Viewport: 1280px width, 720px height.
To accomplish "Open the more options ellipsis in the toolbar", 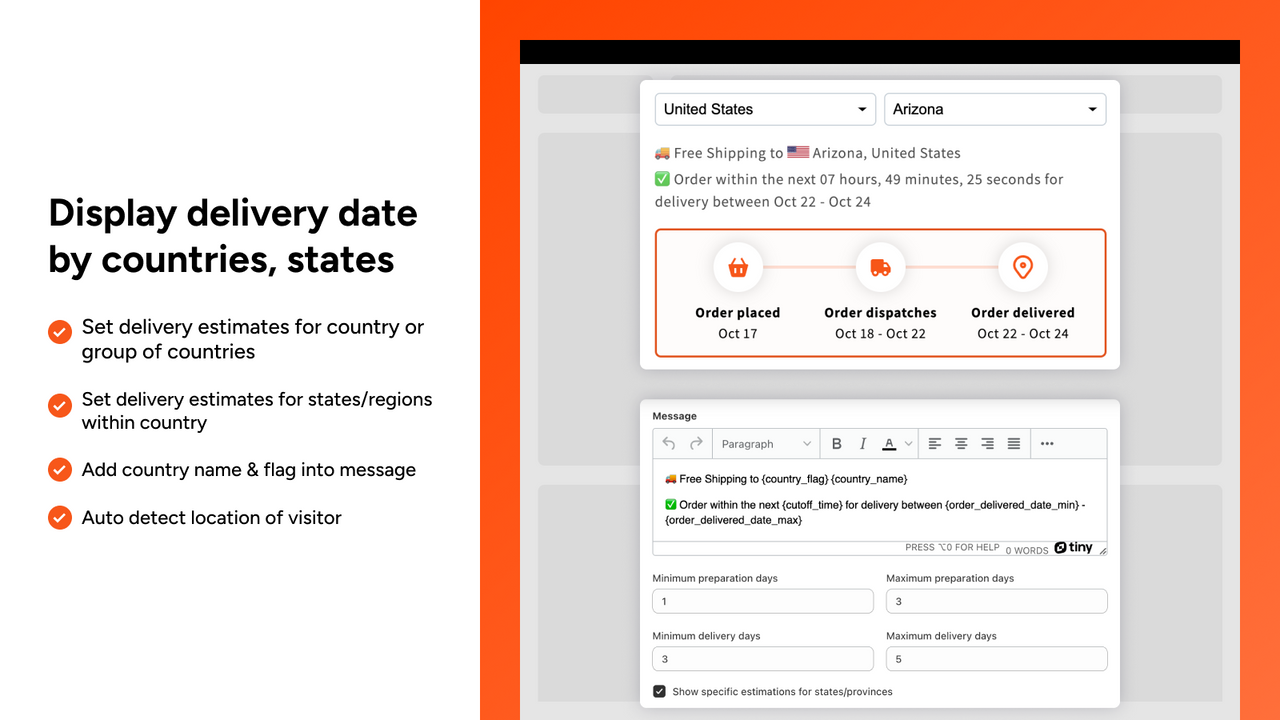I will point(1047,443).
